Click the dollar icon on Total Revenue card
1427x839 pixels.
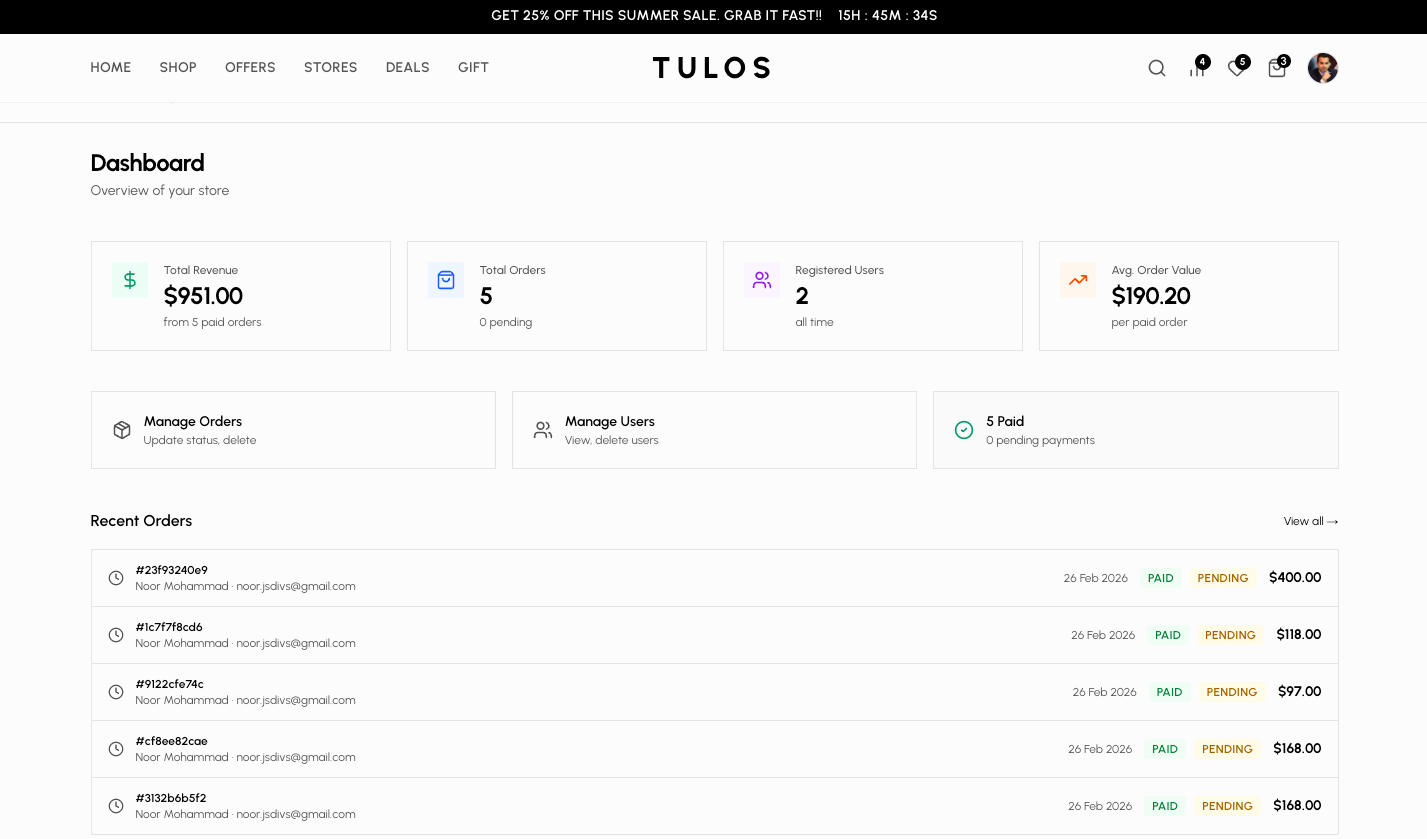(129, 280)
